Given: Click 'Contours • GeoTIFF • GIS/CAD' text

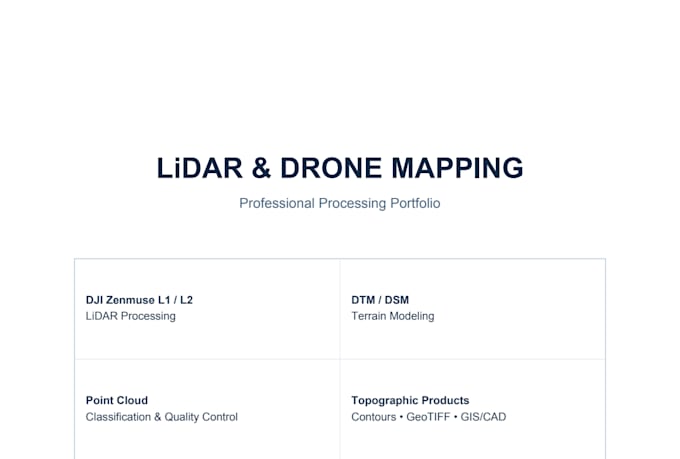Looking at the screenshot, I should click(x=428, y=417).
